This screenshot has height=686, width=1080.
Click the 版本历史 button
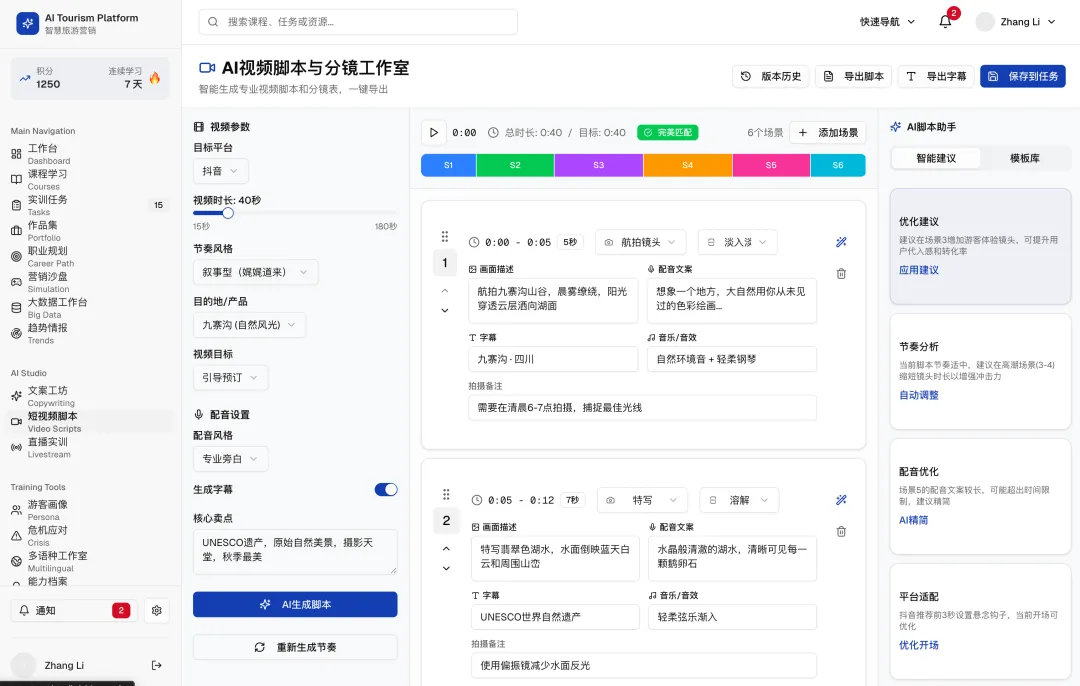pos(771,76)
